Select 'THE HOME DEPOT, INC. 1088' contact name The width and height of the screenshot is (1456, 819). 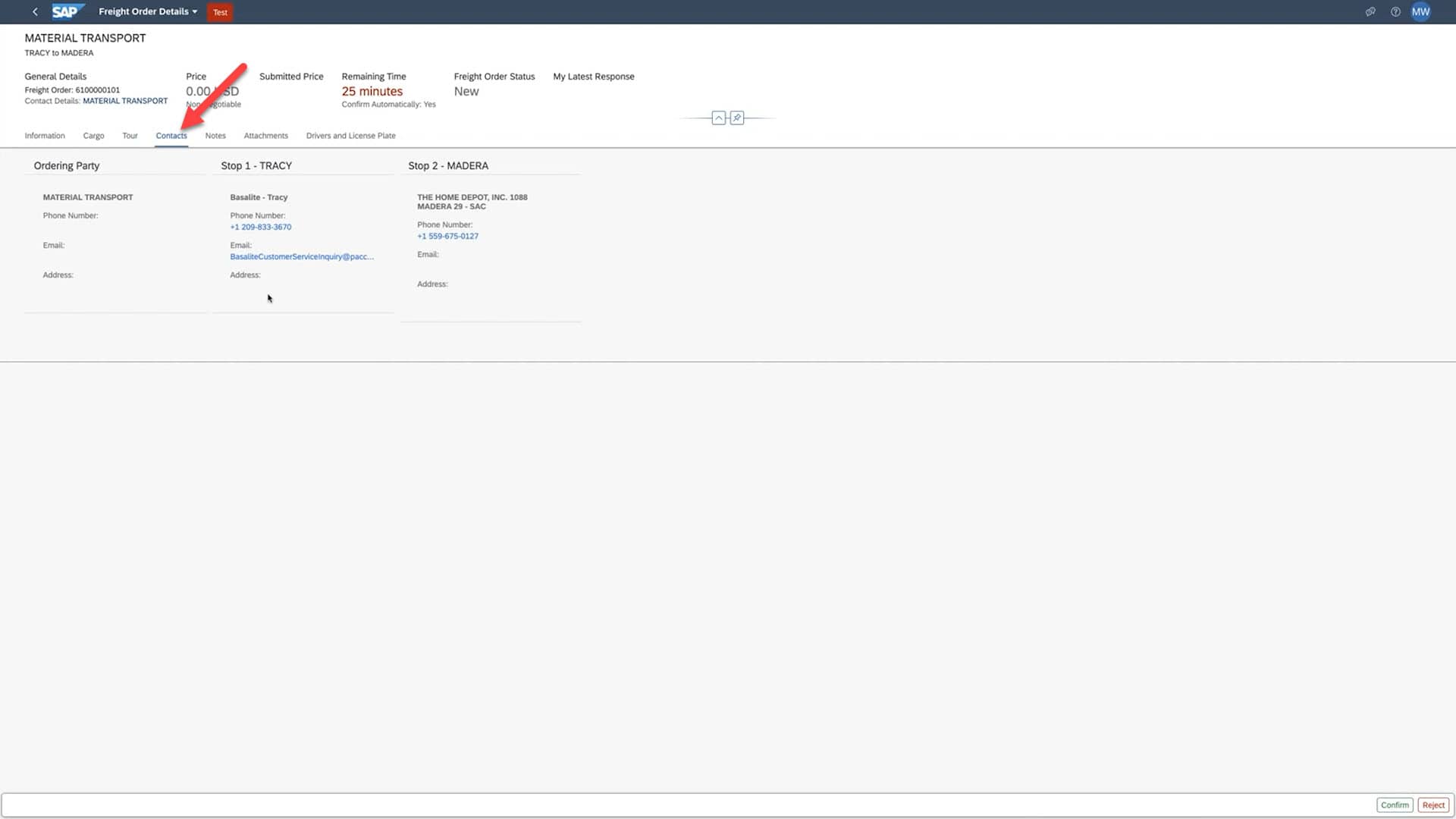(472, 197)
